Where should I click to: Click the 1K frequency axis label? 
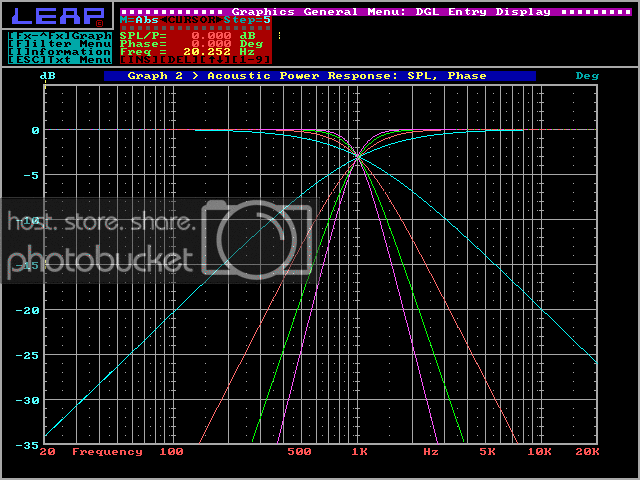click(x=360, y=452)
